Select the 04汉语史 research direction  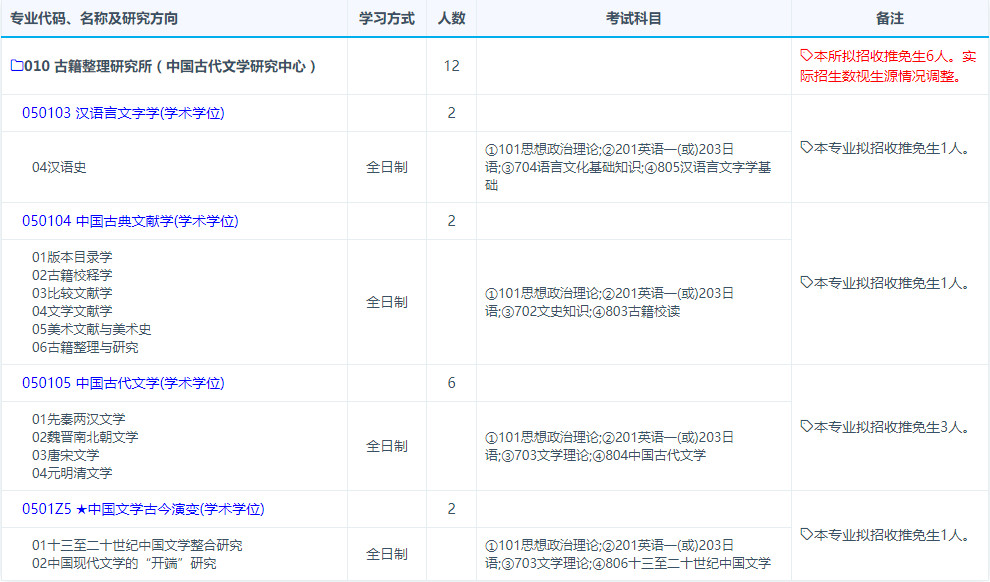point(59,167)
